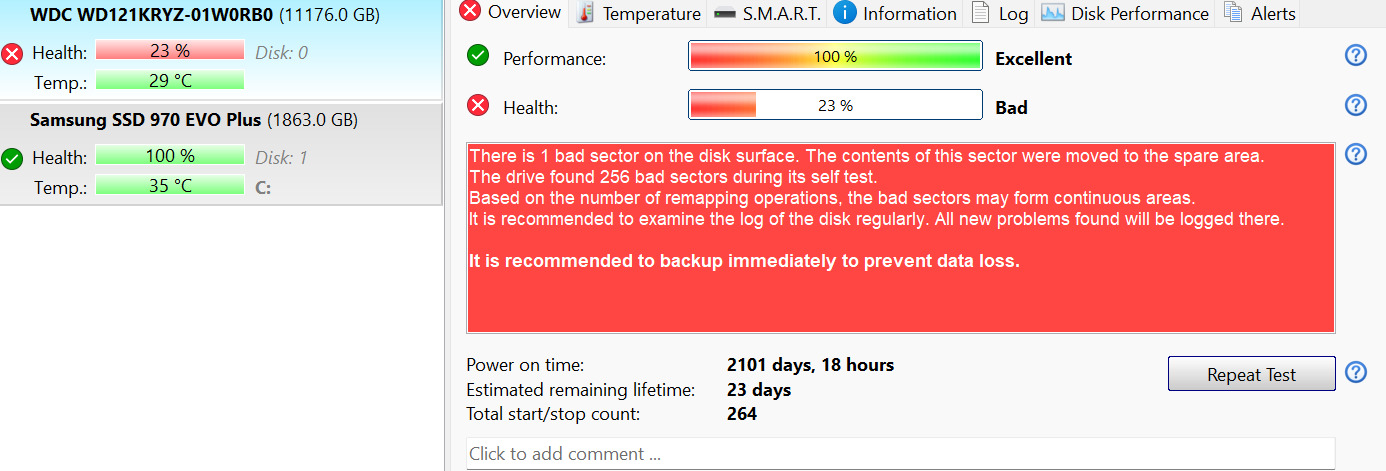Show the Log tab

(x=1000, y=13)
